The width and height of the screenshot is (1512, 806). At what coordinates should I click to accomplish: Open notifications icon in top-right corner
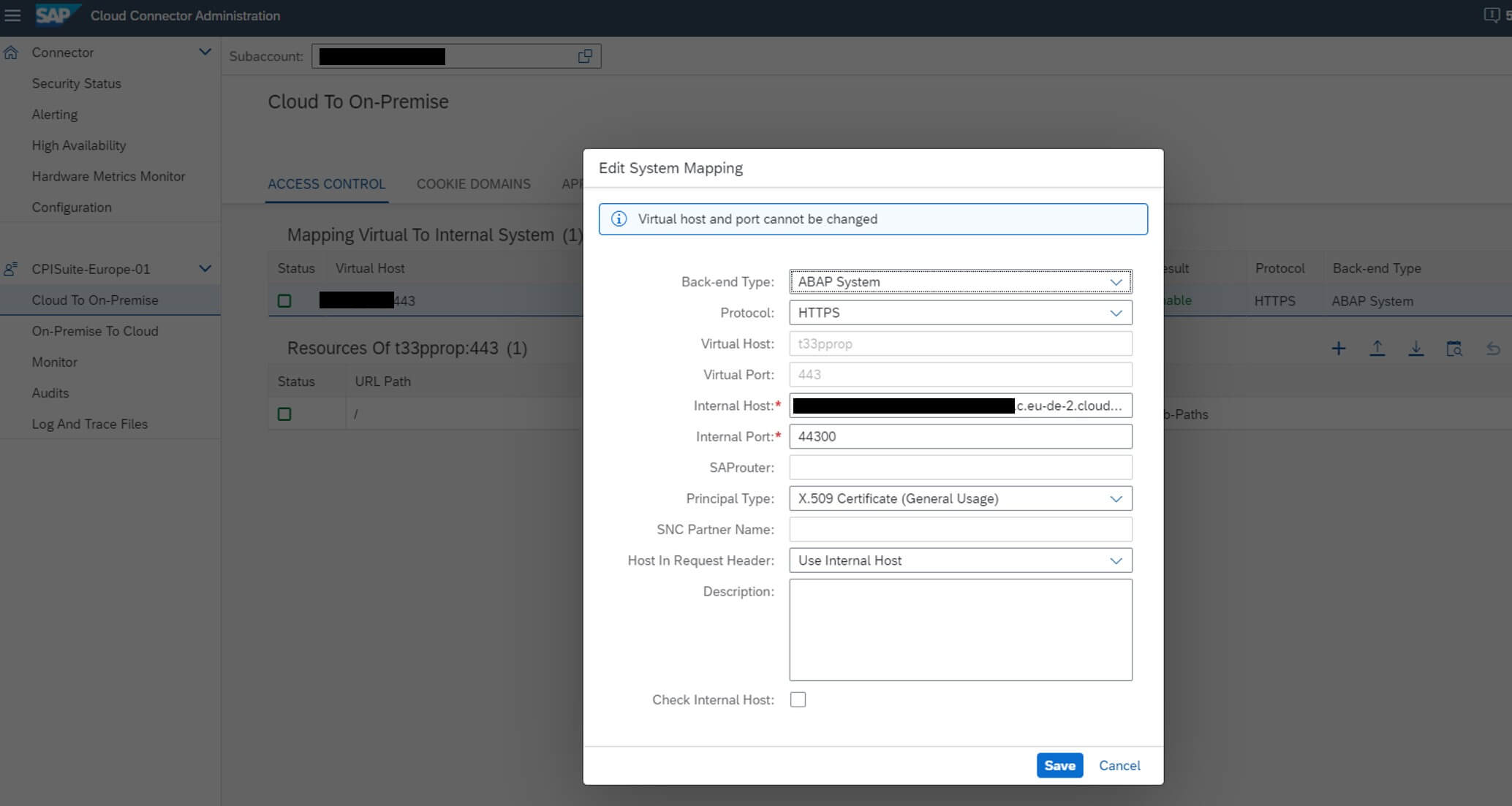click(1492, 14)
